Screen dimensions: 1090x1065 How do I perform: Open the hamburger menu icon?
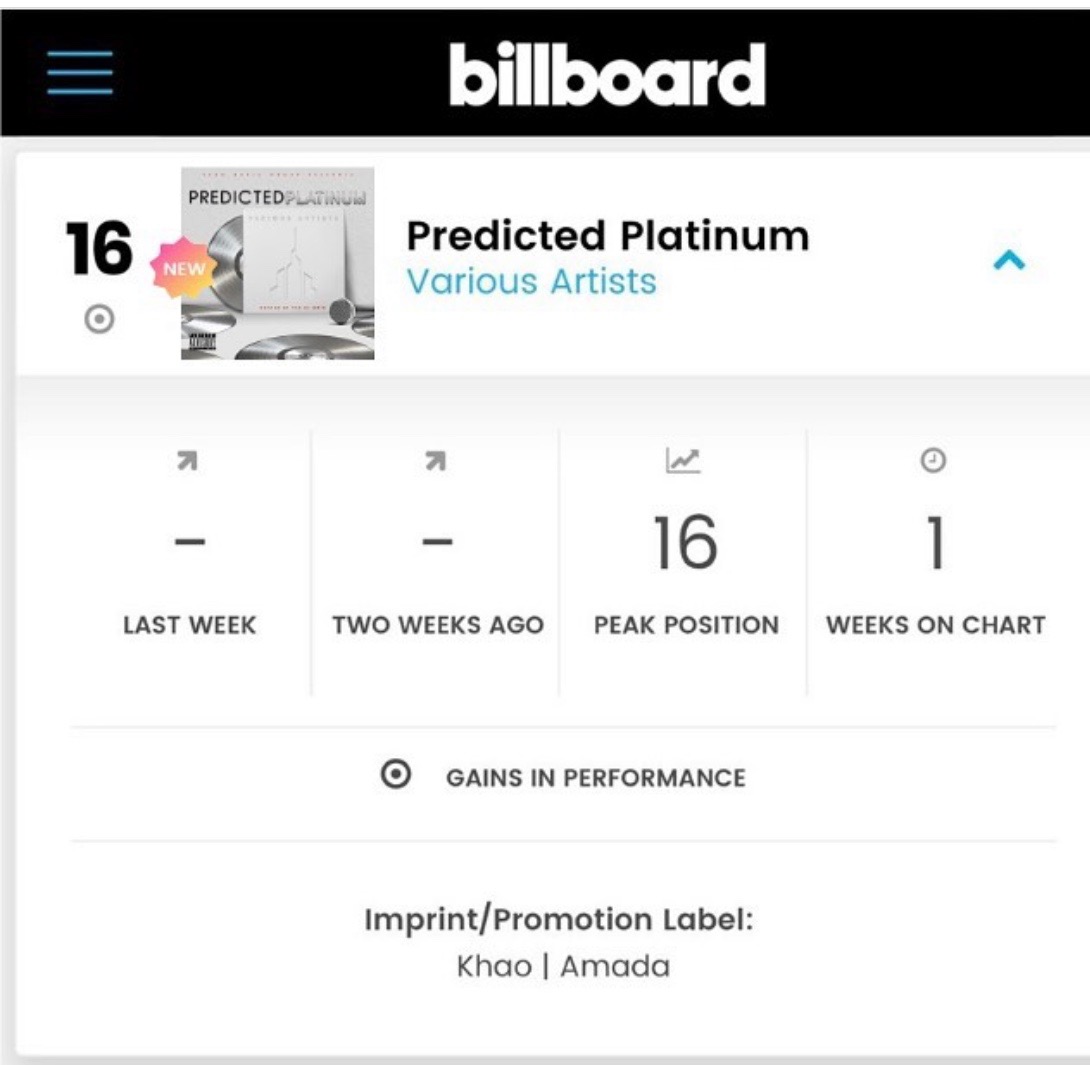(x=80, y=72)
